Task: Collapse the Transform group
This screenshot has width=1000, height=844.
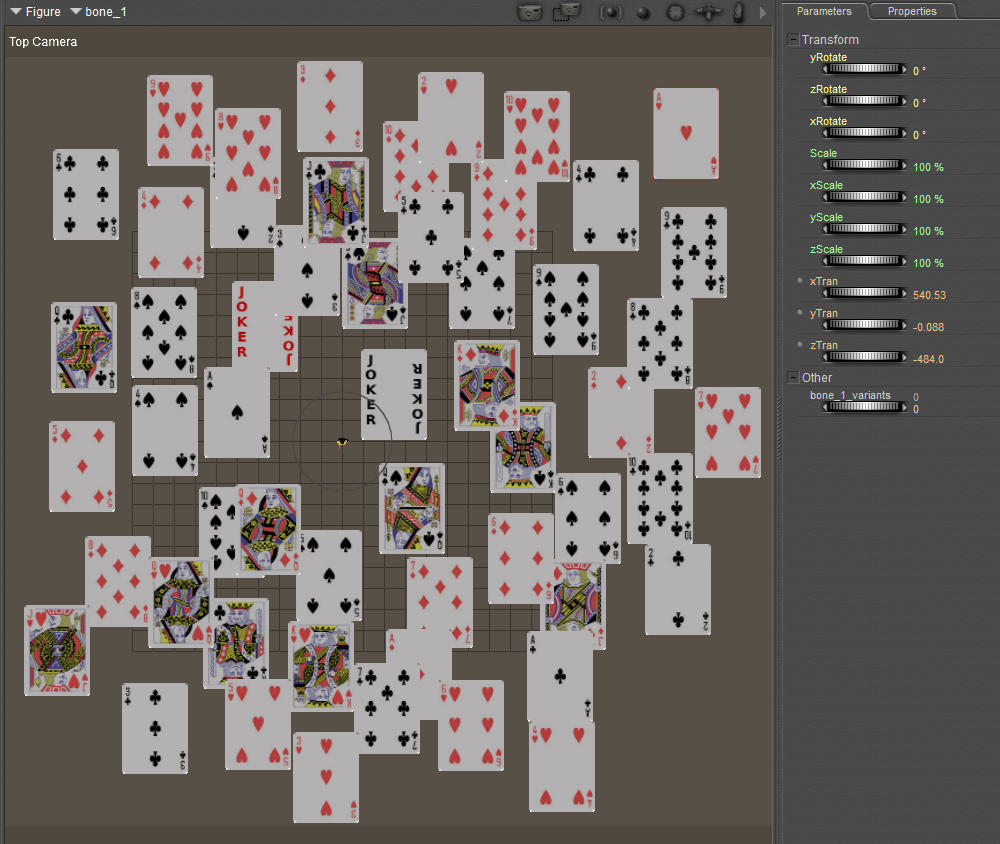Action: click(x=793, y=40)
